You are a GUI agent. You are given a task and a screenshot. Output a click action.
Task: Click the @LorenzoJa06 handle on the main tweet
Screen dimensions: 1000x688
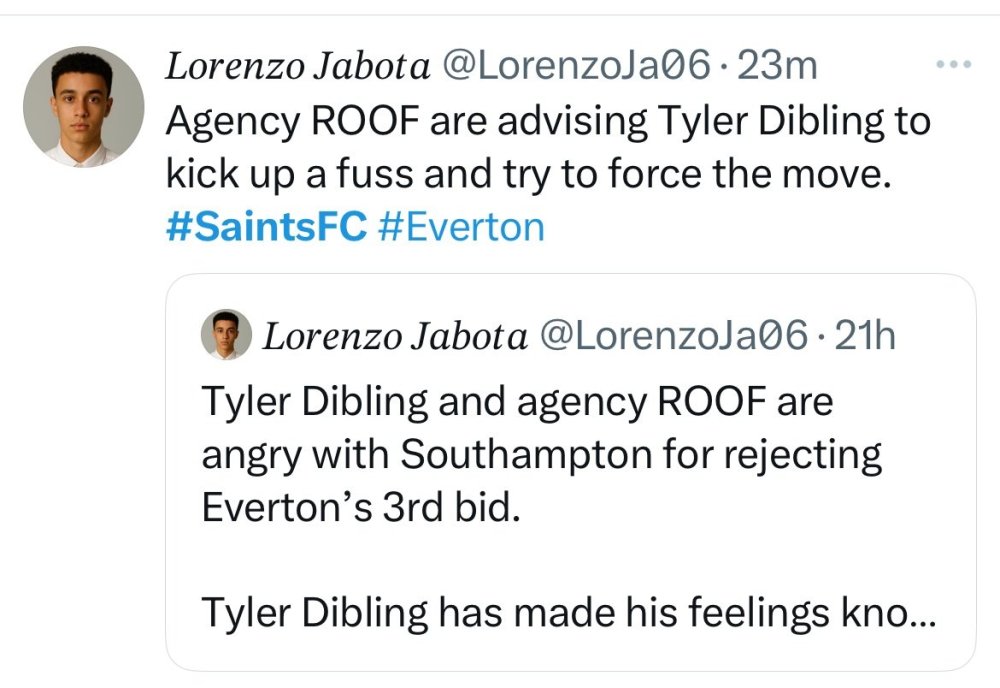[x=577, y=67]
